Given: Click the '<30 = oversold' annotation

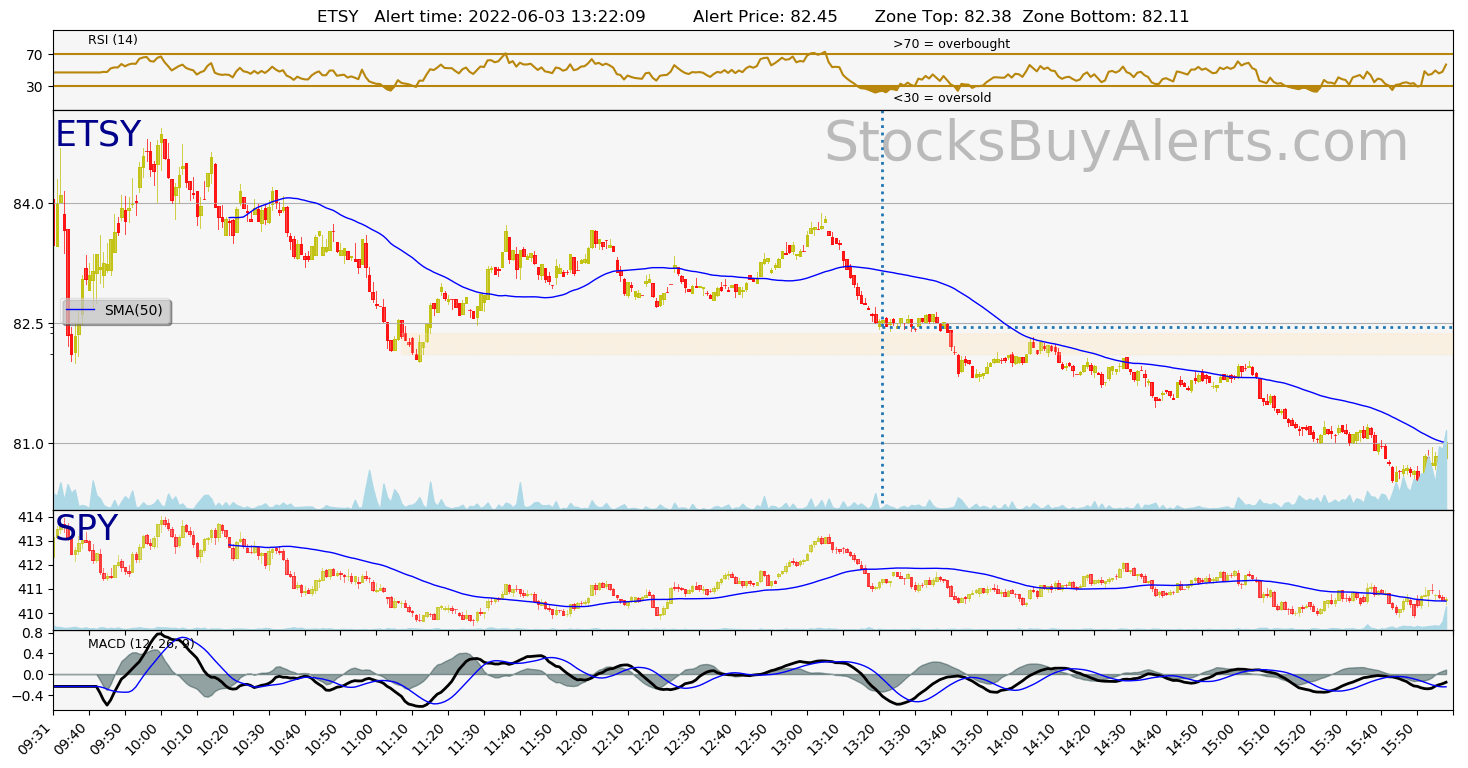Looking at the screenshot, I should pyautogui.click(x=942, y=98).
